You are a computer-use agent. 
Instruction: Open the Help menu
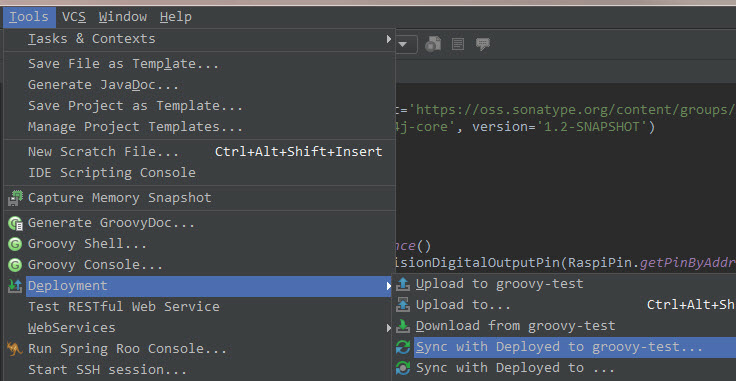tap(176, 17)
